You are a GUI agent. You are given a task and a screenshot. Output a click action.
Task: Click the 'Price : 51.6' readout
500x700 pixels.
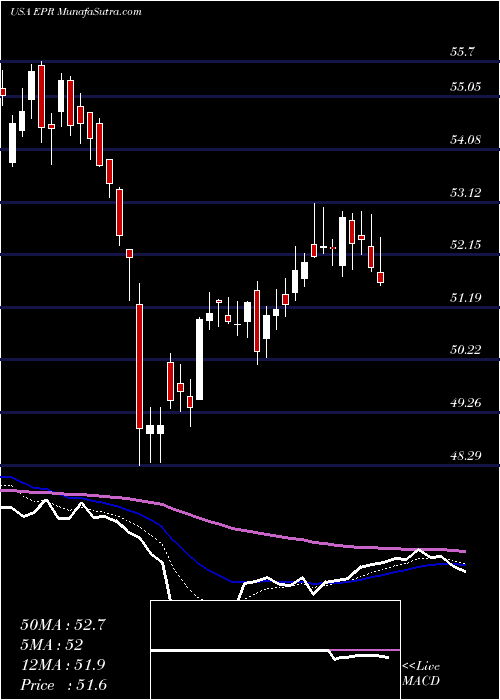(63, 685)
